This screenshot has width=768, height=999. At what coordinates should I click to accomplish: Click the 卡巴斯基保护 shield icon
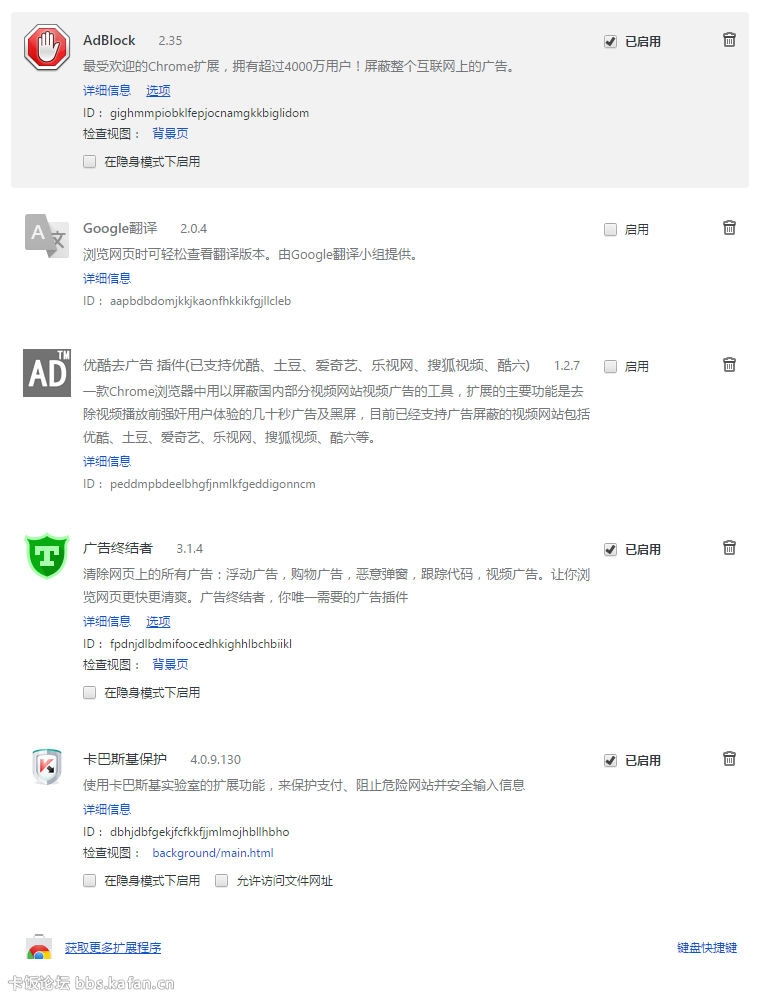[x=47, y=766]
